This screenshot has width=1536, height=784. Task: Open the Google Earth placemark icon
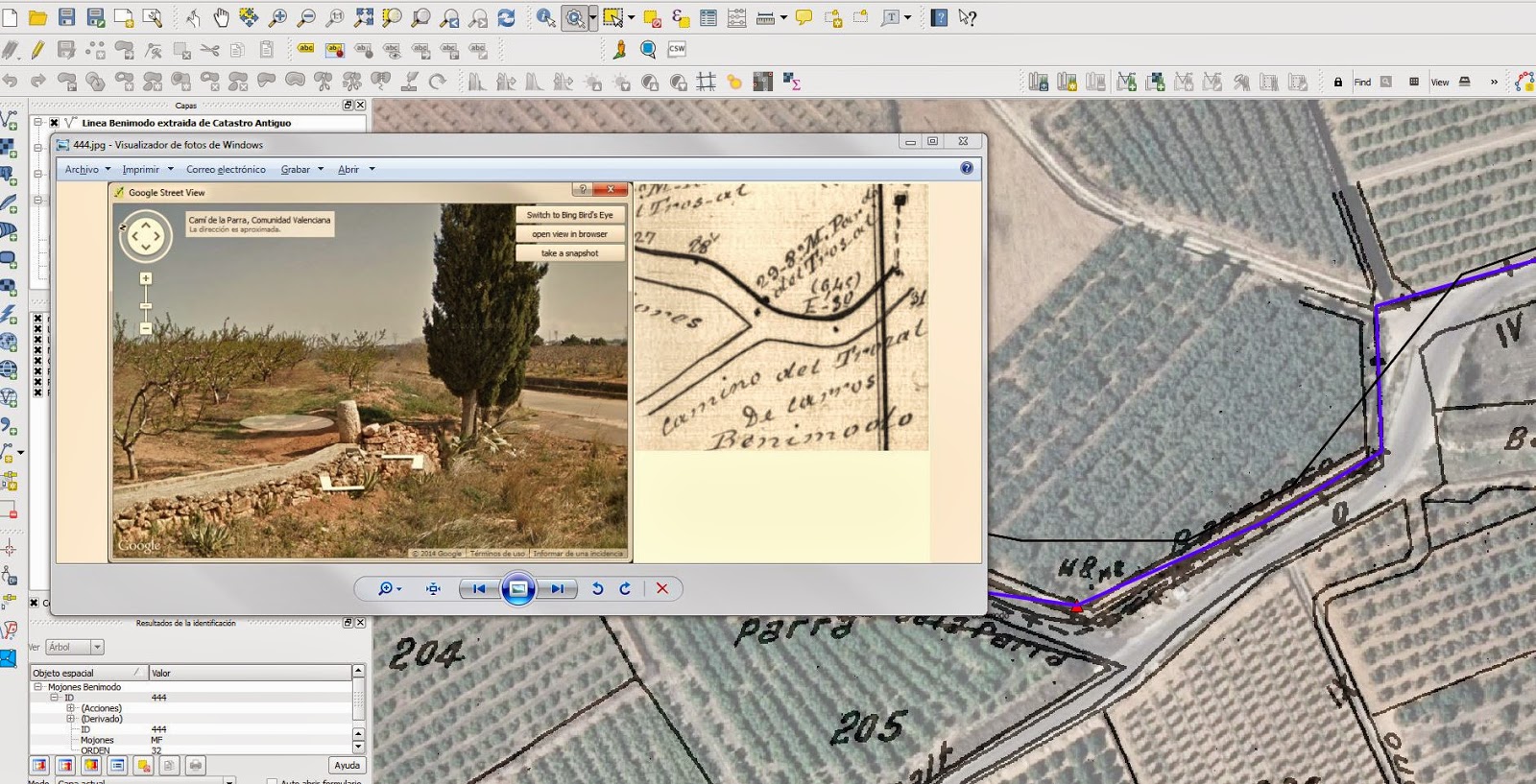619,49
